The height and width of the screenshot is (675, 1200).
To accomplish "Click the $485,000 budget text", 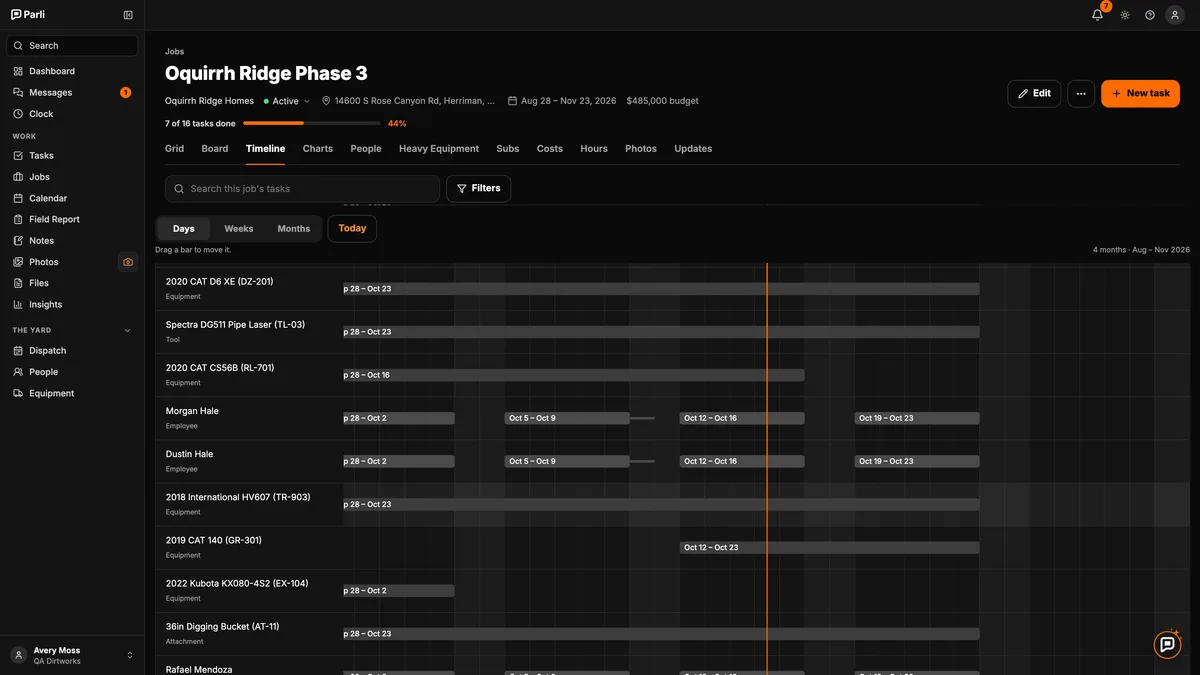I will point(662,101).
